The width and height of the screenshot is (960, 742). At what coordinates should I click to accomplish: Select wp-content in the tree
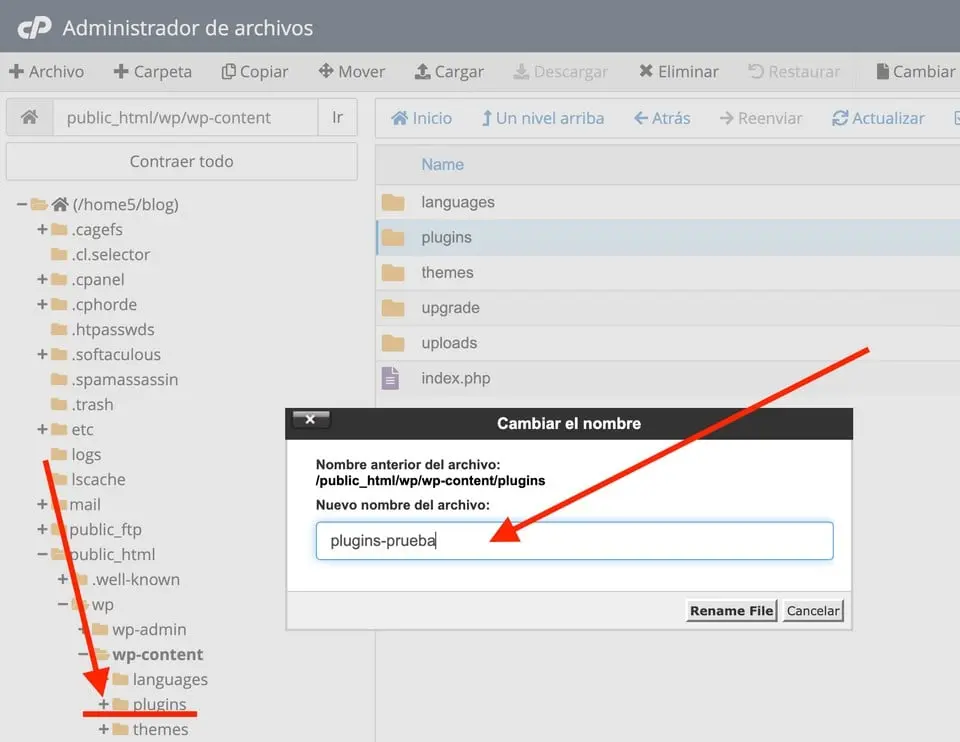pyautogui.click(x=157, y=654)
